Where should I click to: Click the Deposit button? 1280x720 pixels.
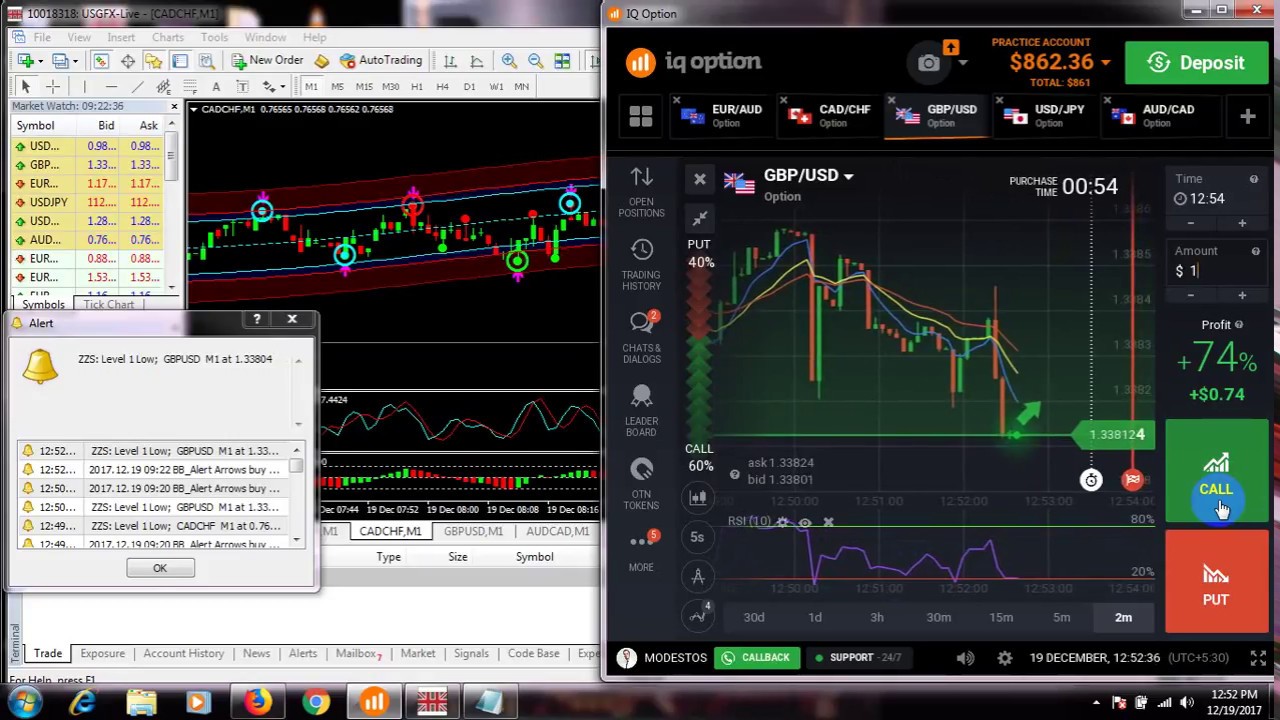click(x=1196, y=63)
